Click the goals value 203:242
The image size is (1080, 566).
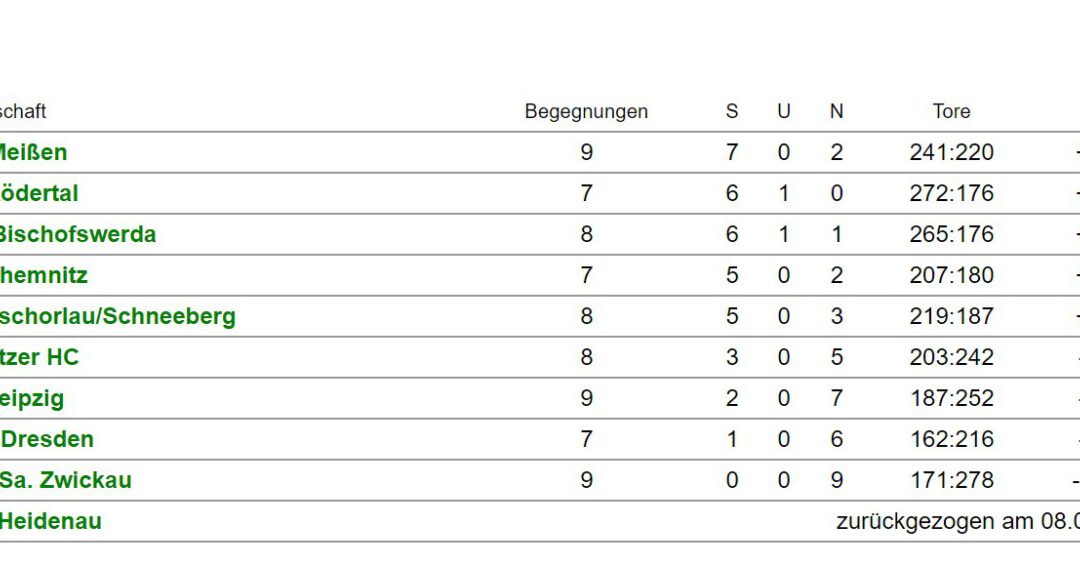pos(951,357)
